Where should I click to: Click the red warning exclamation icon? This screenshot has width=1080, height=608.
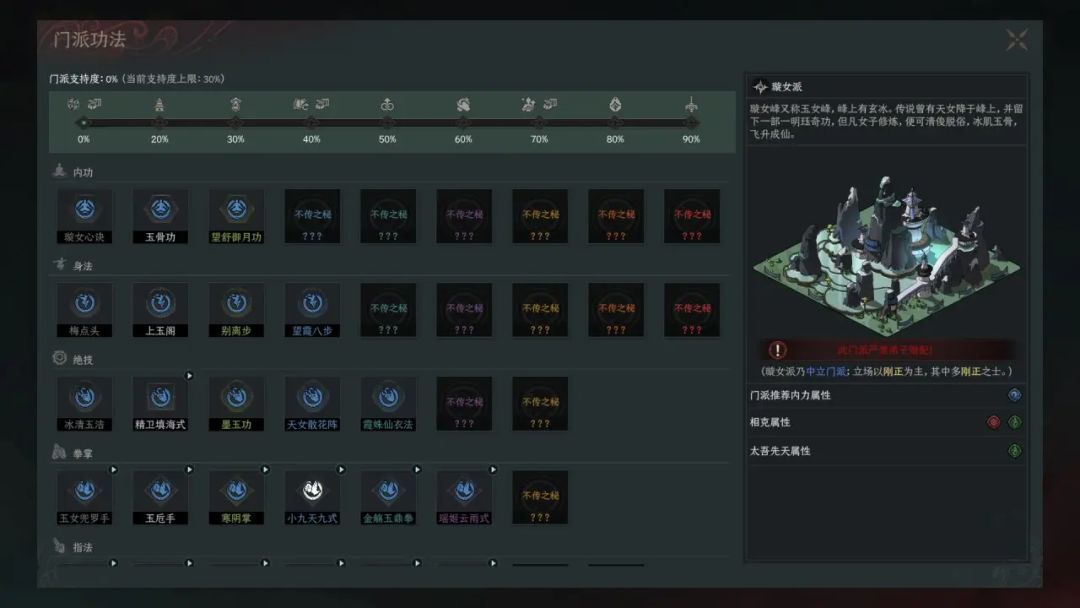778,350
